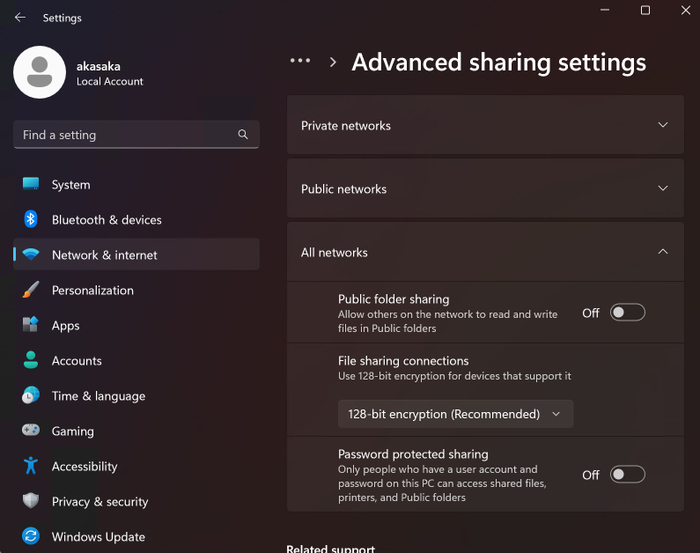Expand the Public networks section
This screenshot has width=700, height=553.
485,189
